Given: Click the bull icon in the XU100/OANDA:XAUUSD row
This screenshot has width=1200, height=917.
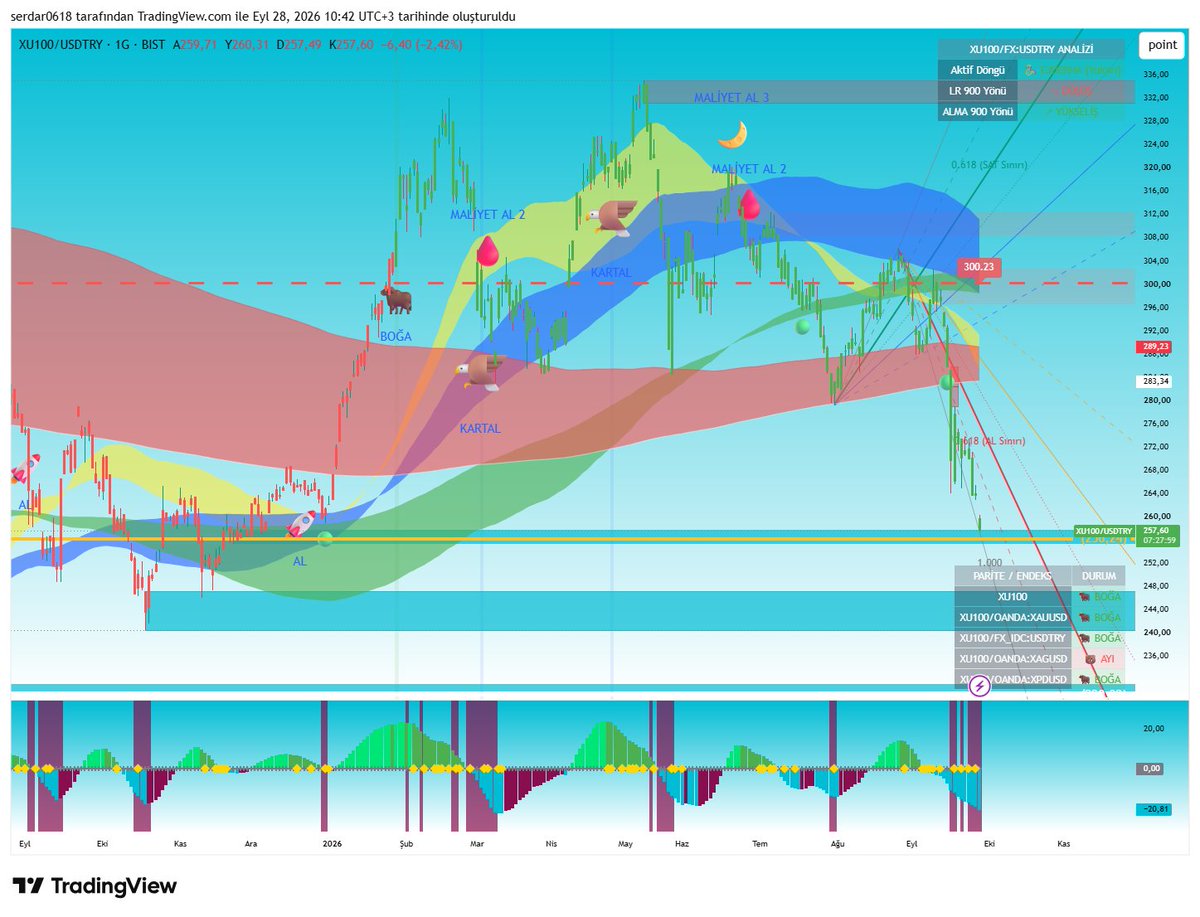Looking at the screenshot, I should pos(1085,618).
